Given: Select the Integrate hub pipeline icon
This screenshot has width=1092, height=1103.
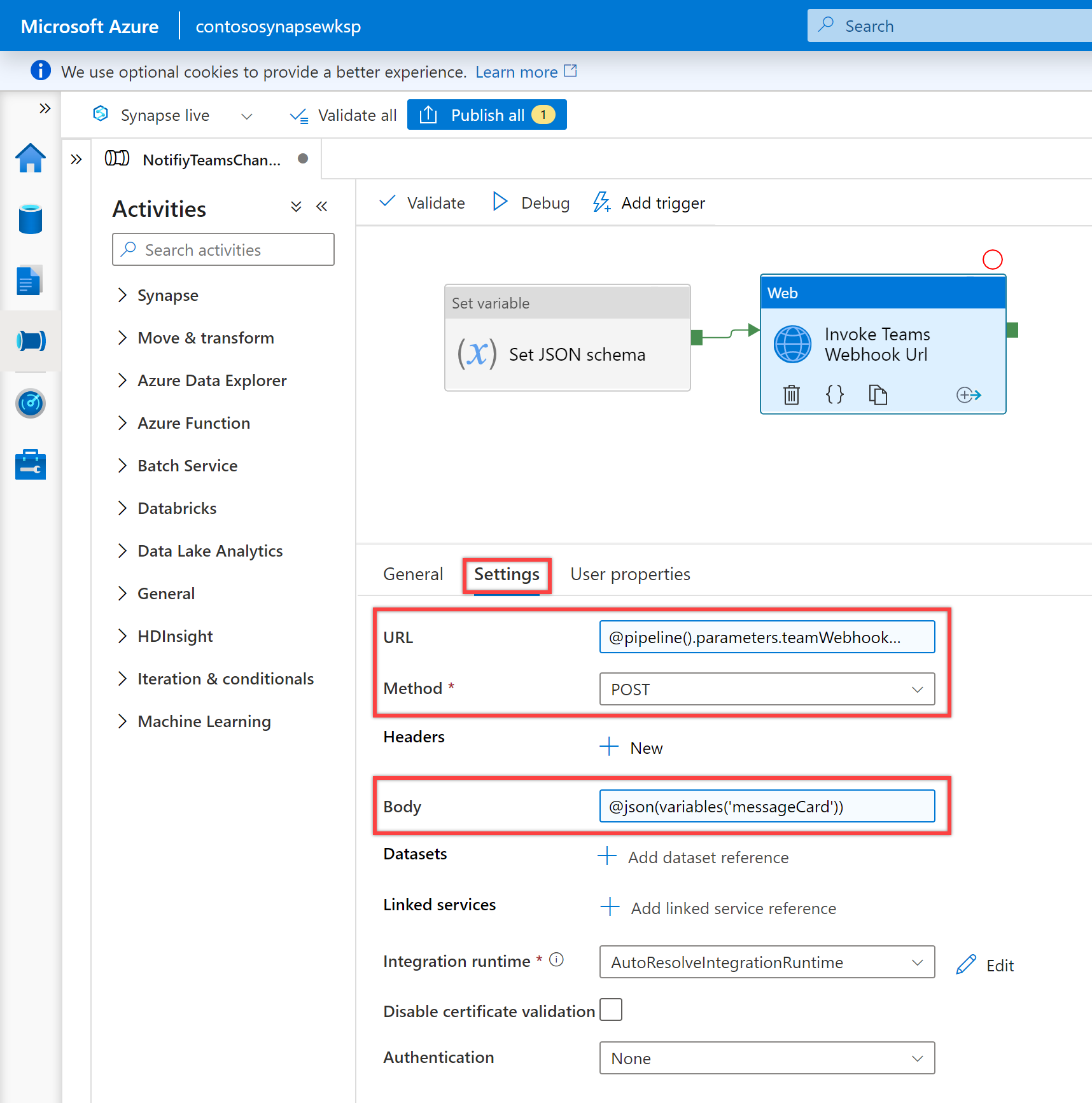Looking at the screenshot, I should [x=30, y=341].
